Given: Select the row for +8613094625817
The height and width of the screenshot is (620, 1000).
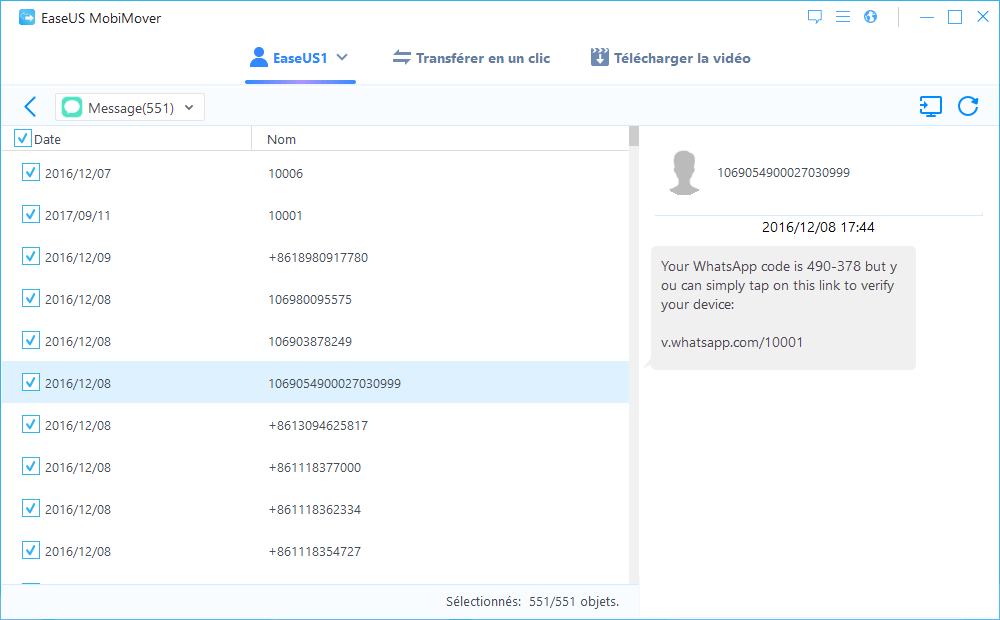Looking at the screenshot, I should point(318,425).
